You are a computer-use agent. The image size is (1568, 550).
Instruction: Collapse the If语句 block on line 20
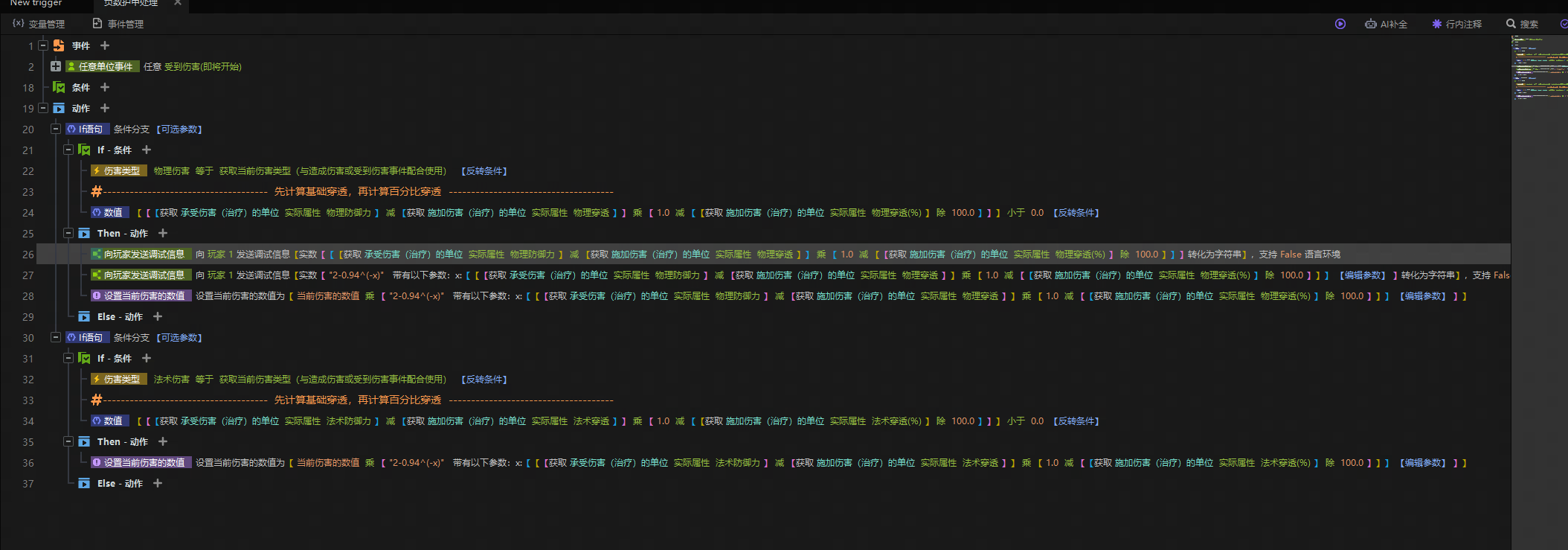point(56,129)
